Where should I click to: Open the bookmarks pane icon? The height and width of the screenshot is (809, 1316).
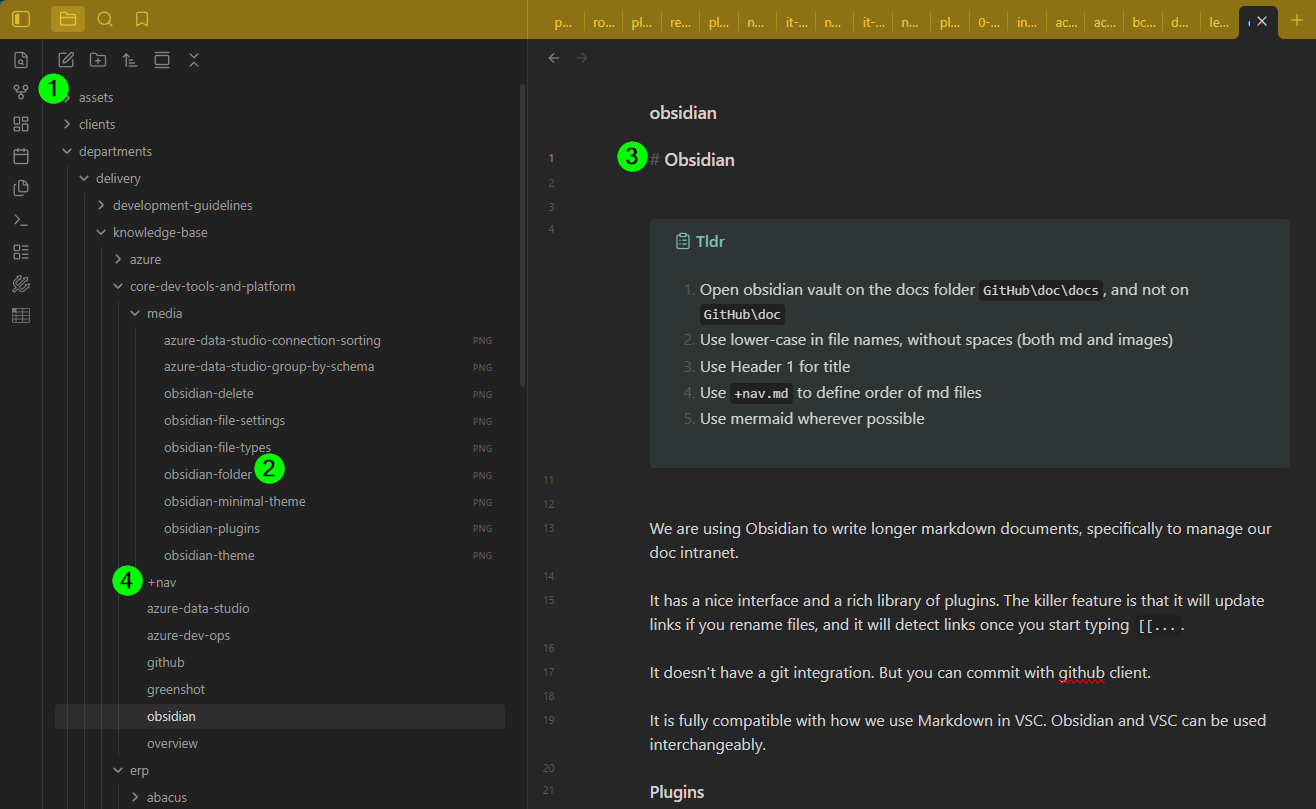click(142, 19)
